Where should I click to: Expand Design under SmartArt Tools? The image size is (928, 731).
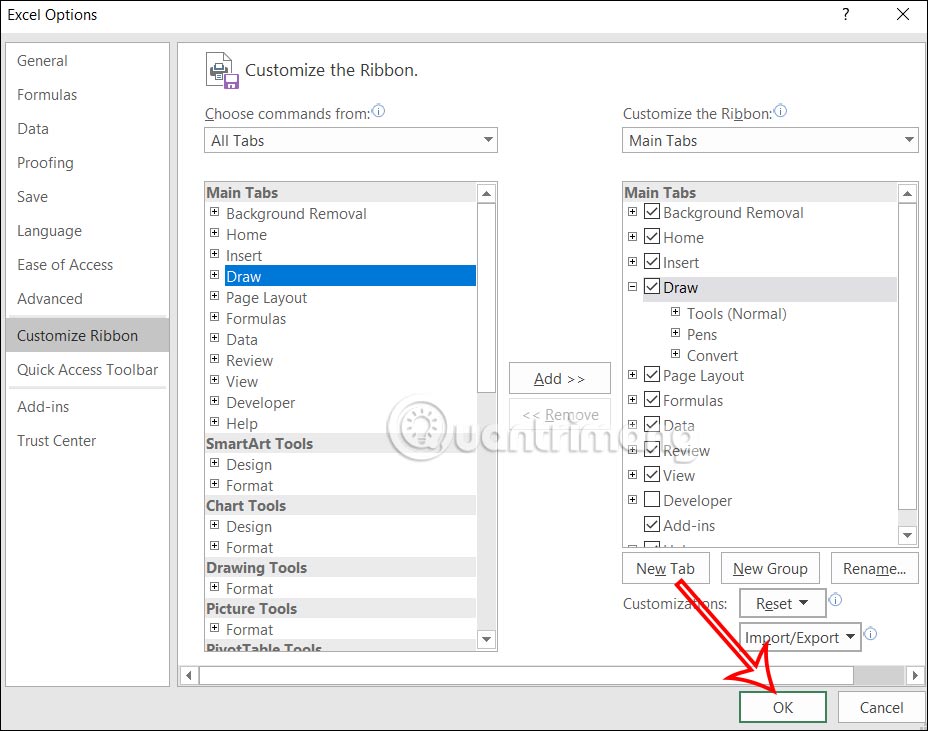(214, 463)
